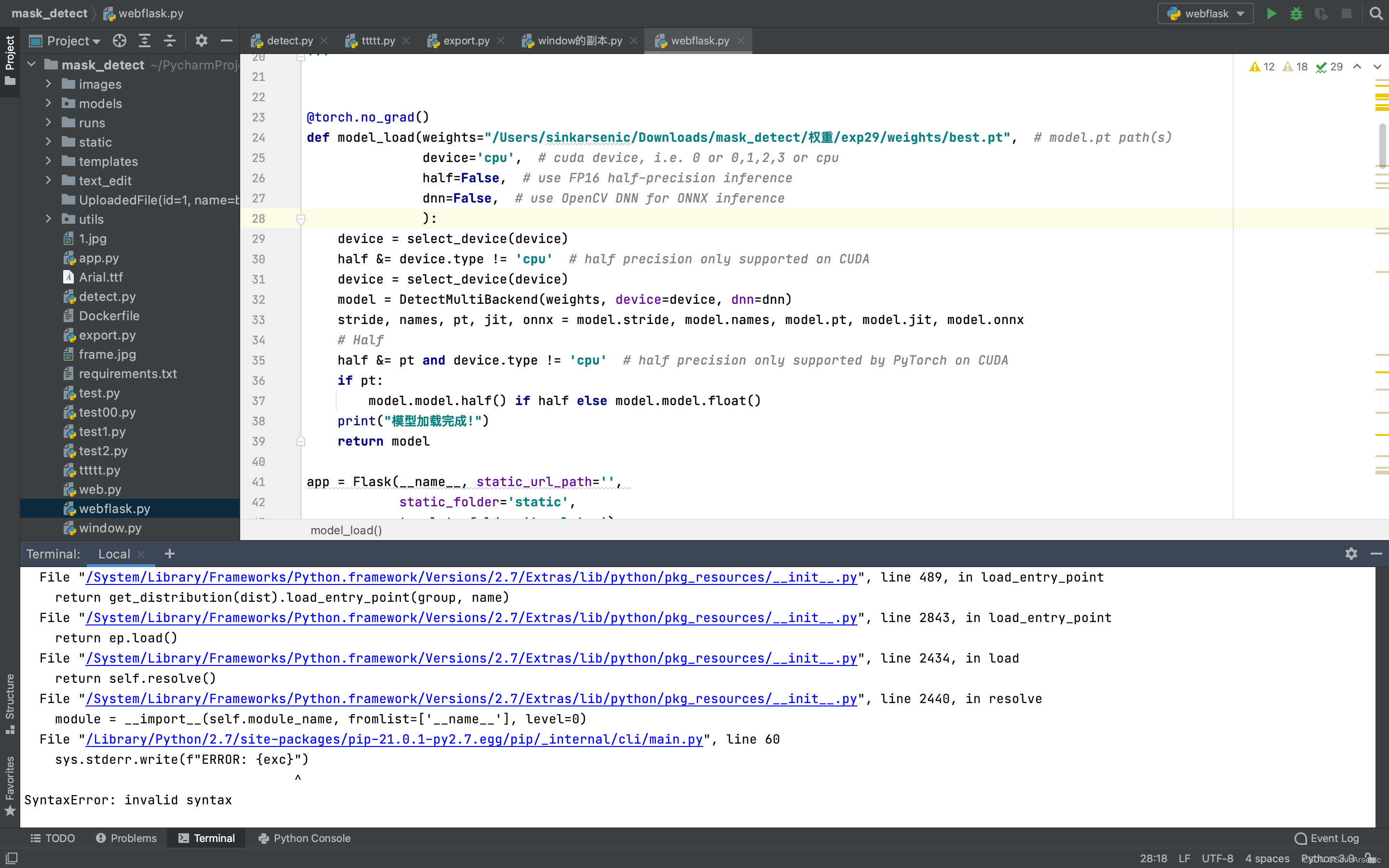The image size is (1389, 868).
Task: Open window.py in project tree
Action: pos(110,528)
